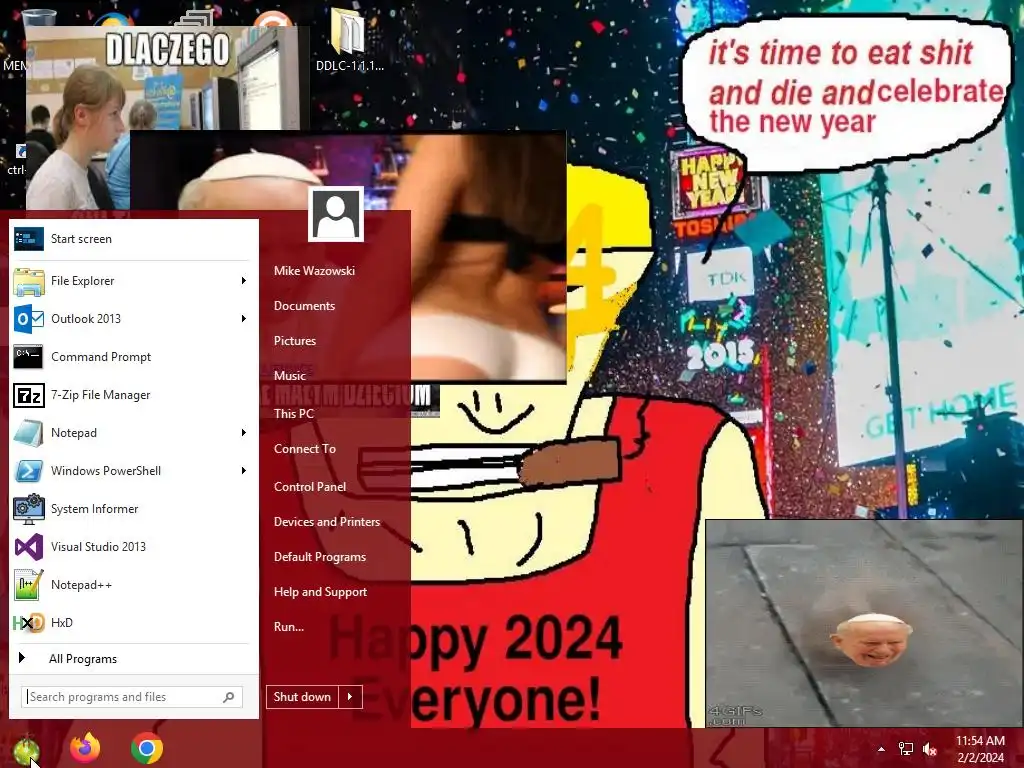
Task: Open Mike Wazowski user folder
Action: [x=314, y=271]
